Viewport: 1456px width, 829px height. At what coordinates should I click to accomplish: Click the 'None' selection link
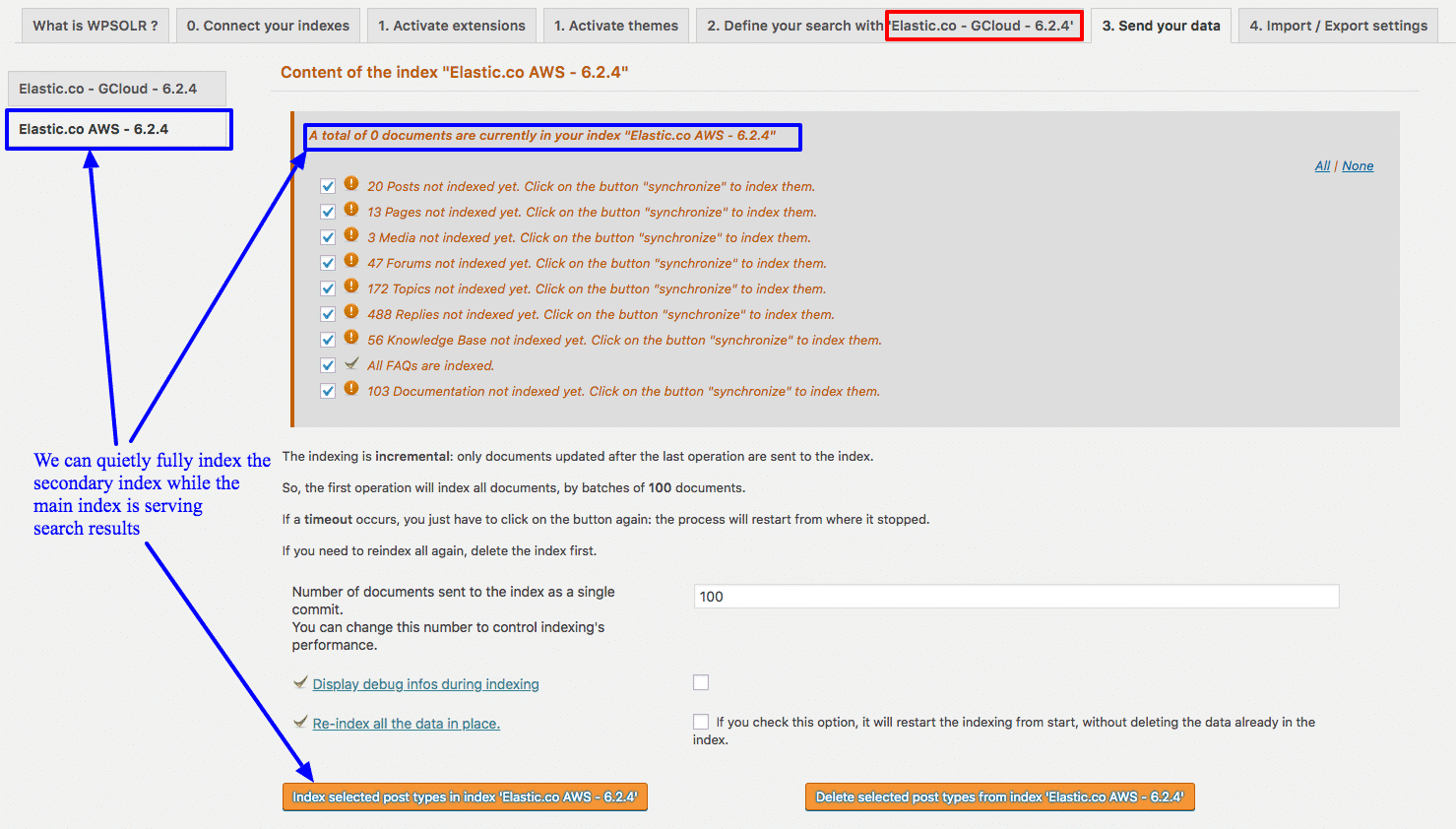[1358, 165]
